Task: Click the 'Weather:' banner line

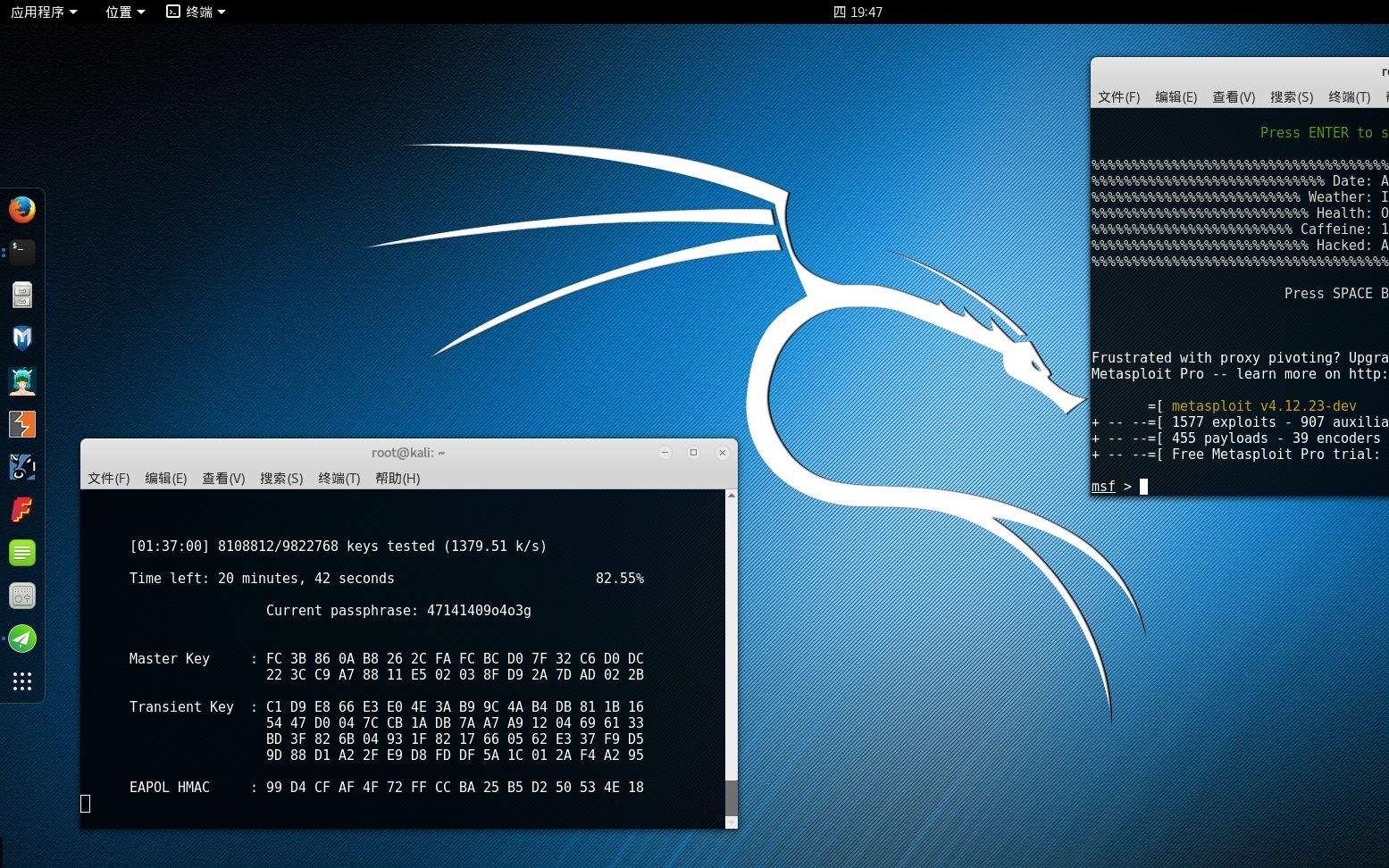Action: click(x=1240, y=197)
